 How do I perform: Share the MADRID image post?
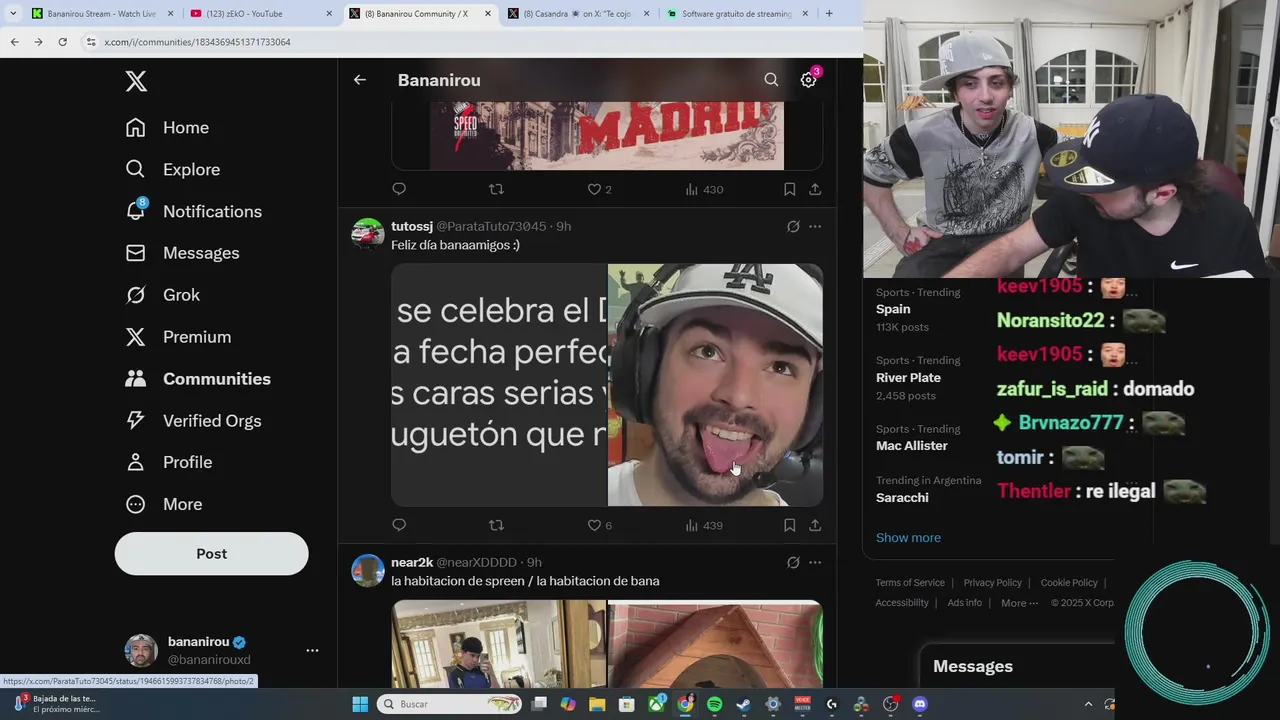(x=815, y=189)
